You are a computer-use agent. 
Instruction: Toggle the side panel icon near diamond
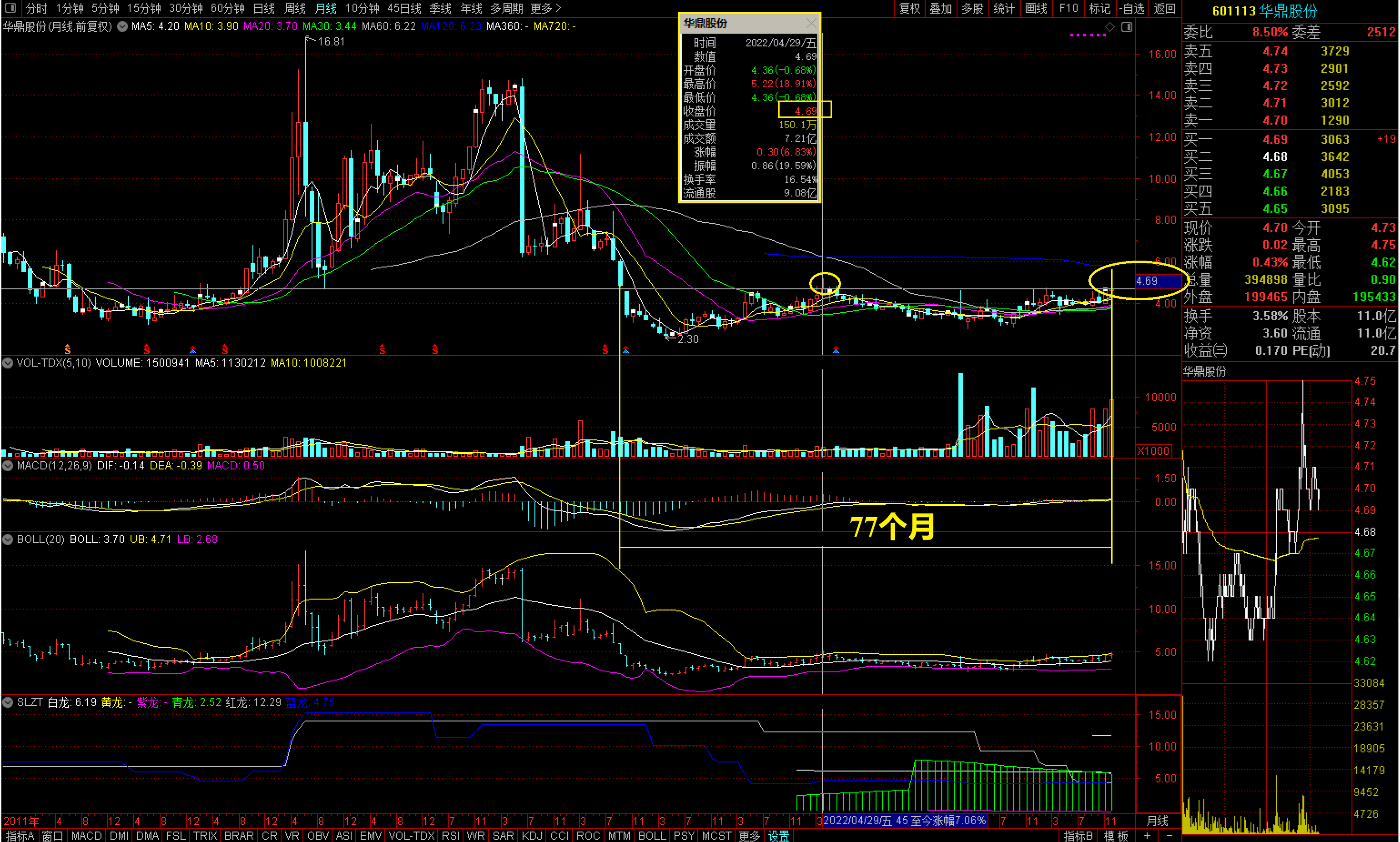pyautogui.click(x=1127, y=27)
